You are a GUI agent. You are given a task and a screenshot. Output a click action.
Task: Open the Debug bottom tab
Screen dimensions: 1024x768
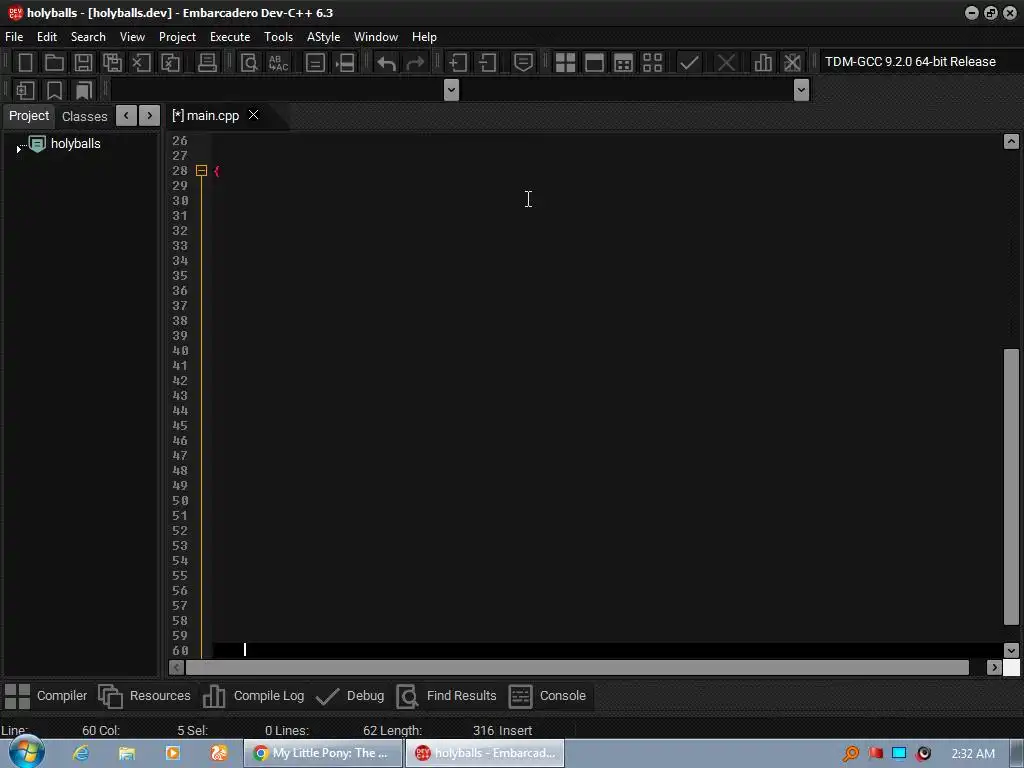click(x=350, y=696)
